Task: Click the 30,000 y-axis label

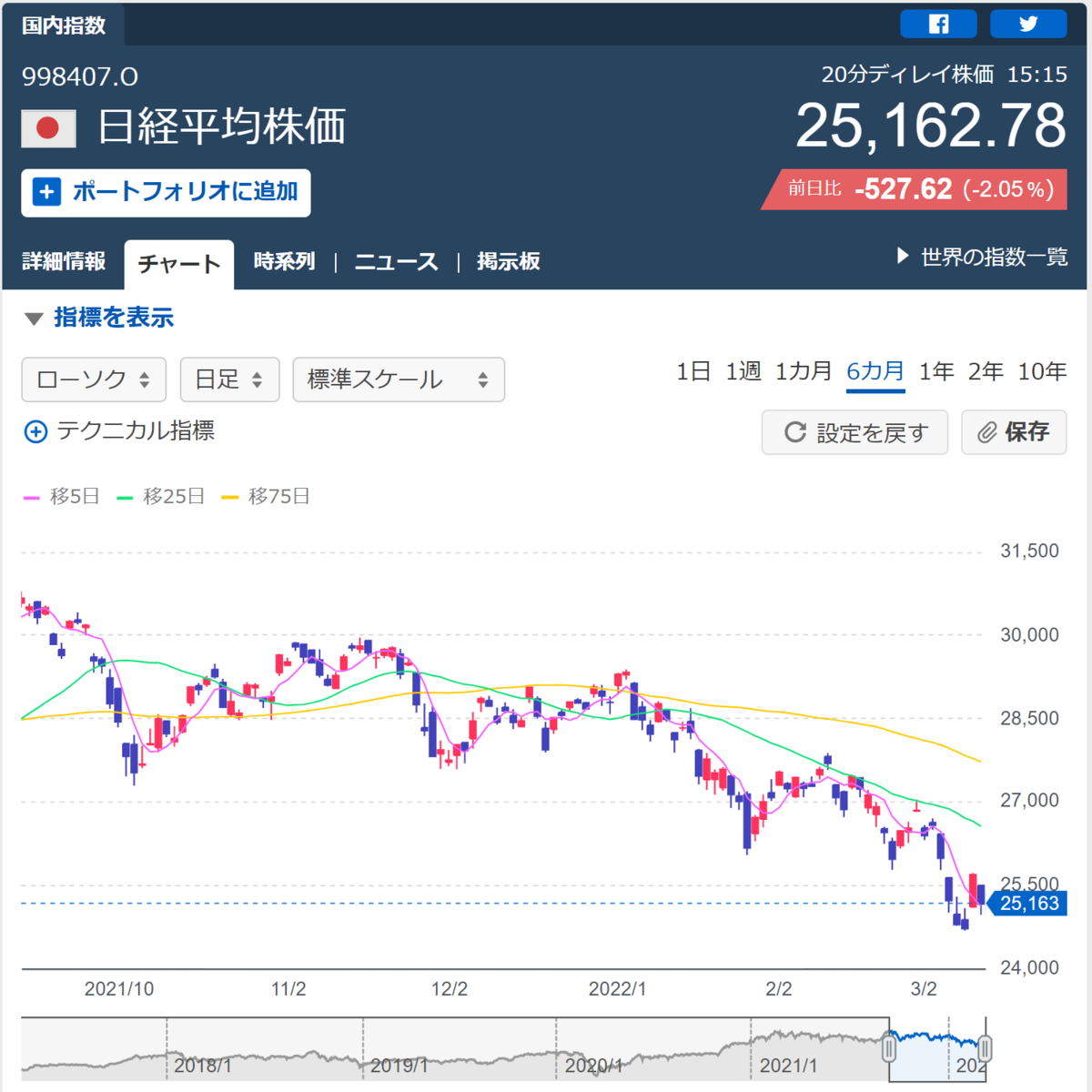Action: (x=1029, y=635)
